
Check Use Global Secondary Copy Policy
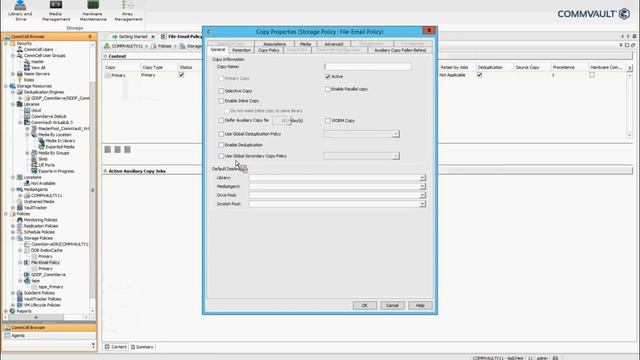[x=221, y=156]
